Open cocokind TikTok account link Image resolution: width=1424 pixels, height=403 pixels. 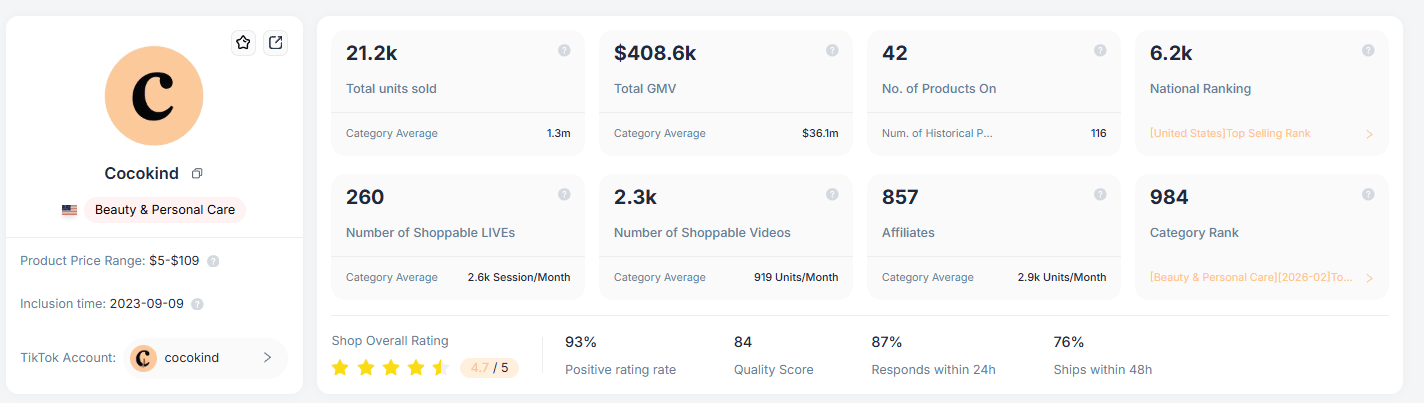[205, 358]
